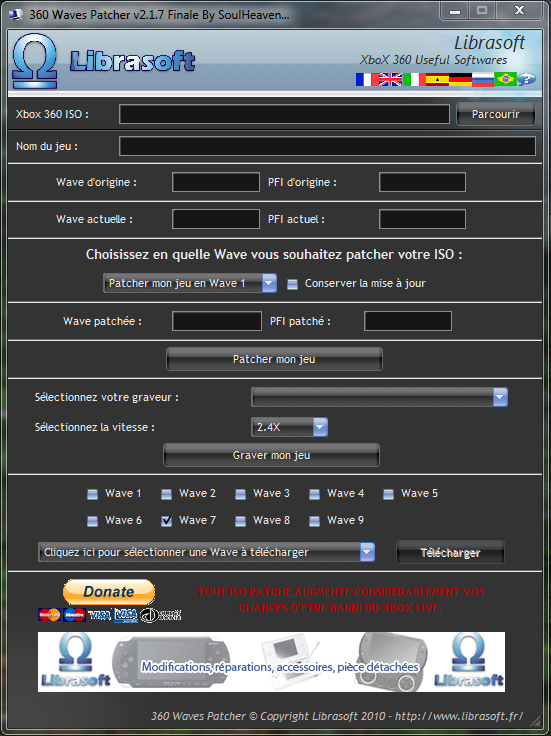Open the Patcher mon jeu en Wave dropdown
This screenshot has width=551, height=736.
(190, 283)
